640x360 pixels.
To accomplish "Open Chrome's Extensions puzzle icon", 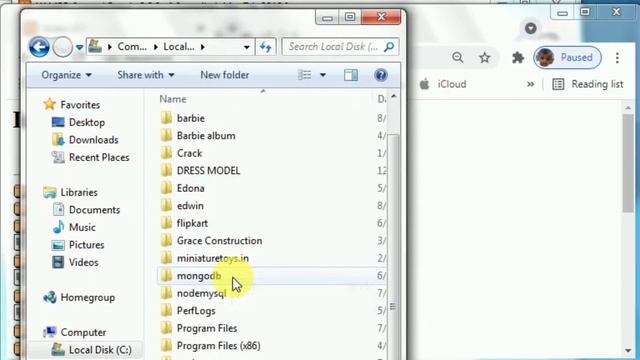I will (518, 58).
